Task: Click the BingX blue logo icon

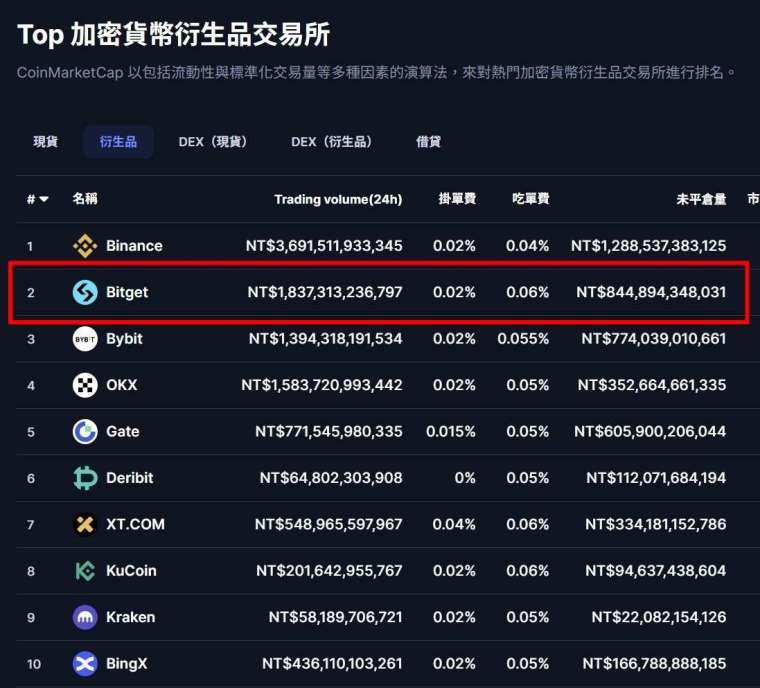Action: point(85,664)
